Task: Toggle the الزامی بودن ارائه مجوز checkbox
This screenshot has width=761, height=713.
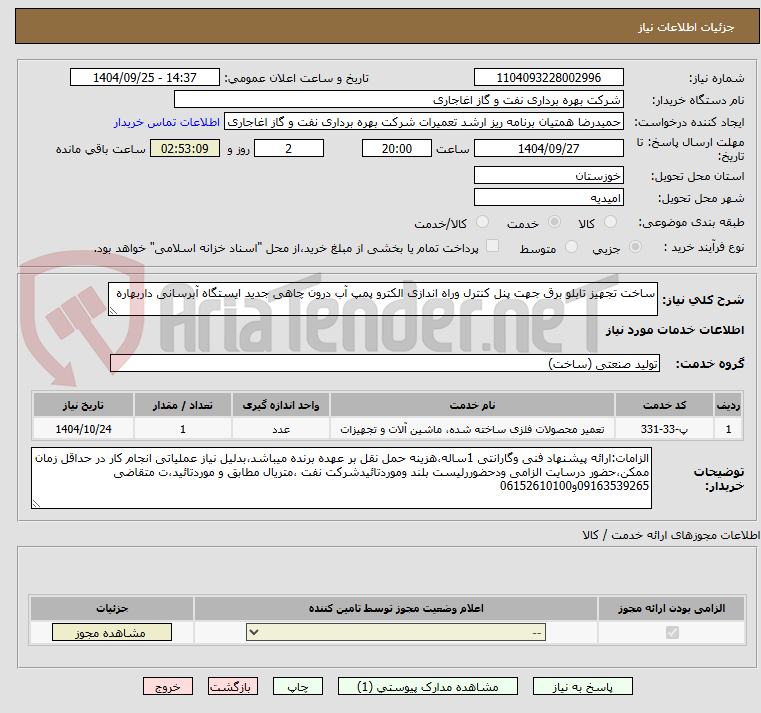Action: coord(672,632)
